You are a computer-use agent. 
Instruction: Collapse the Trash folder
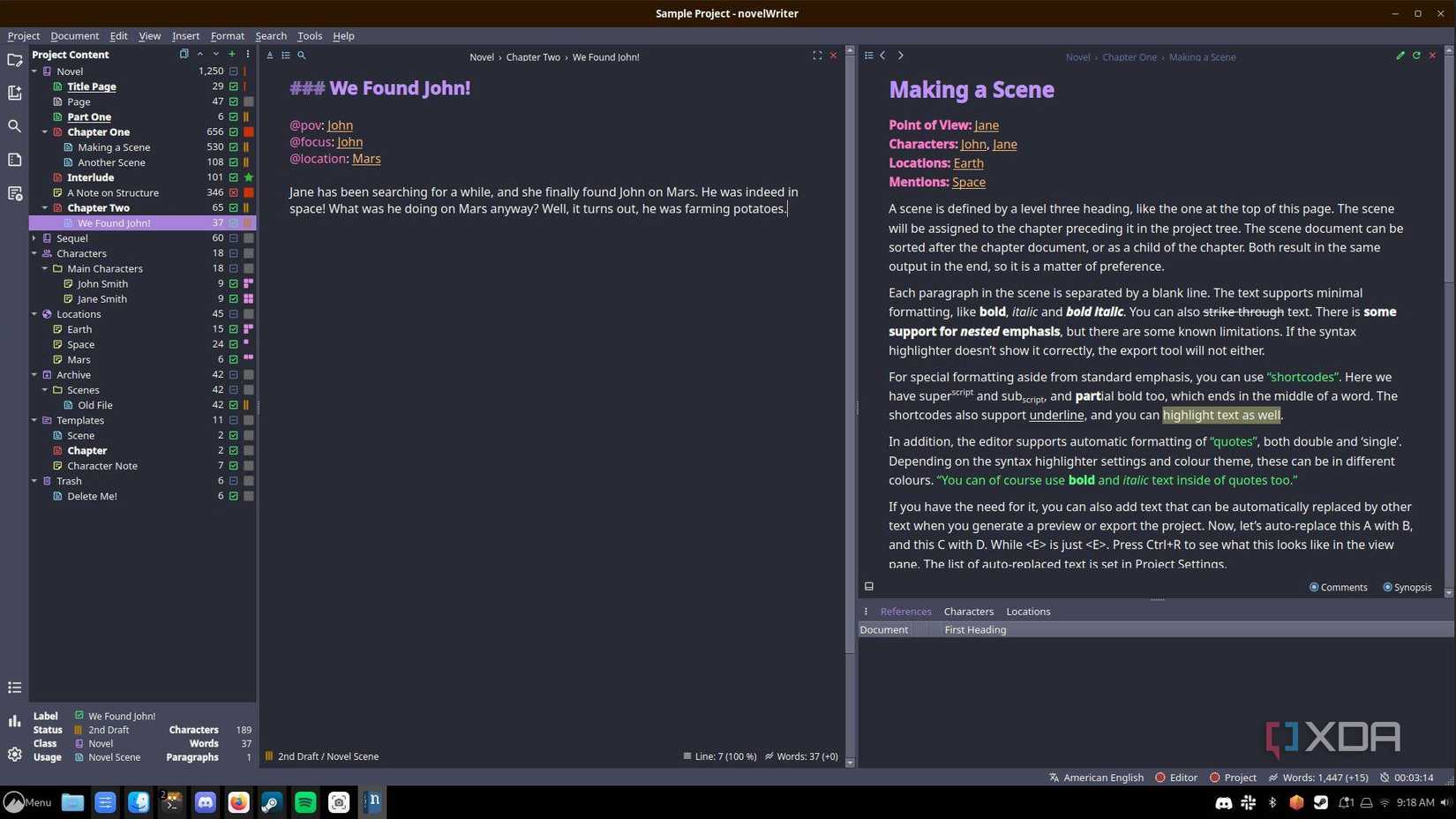tap(34, 481)
